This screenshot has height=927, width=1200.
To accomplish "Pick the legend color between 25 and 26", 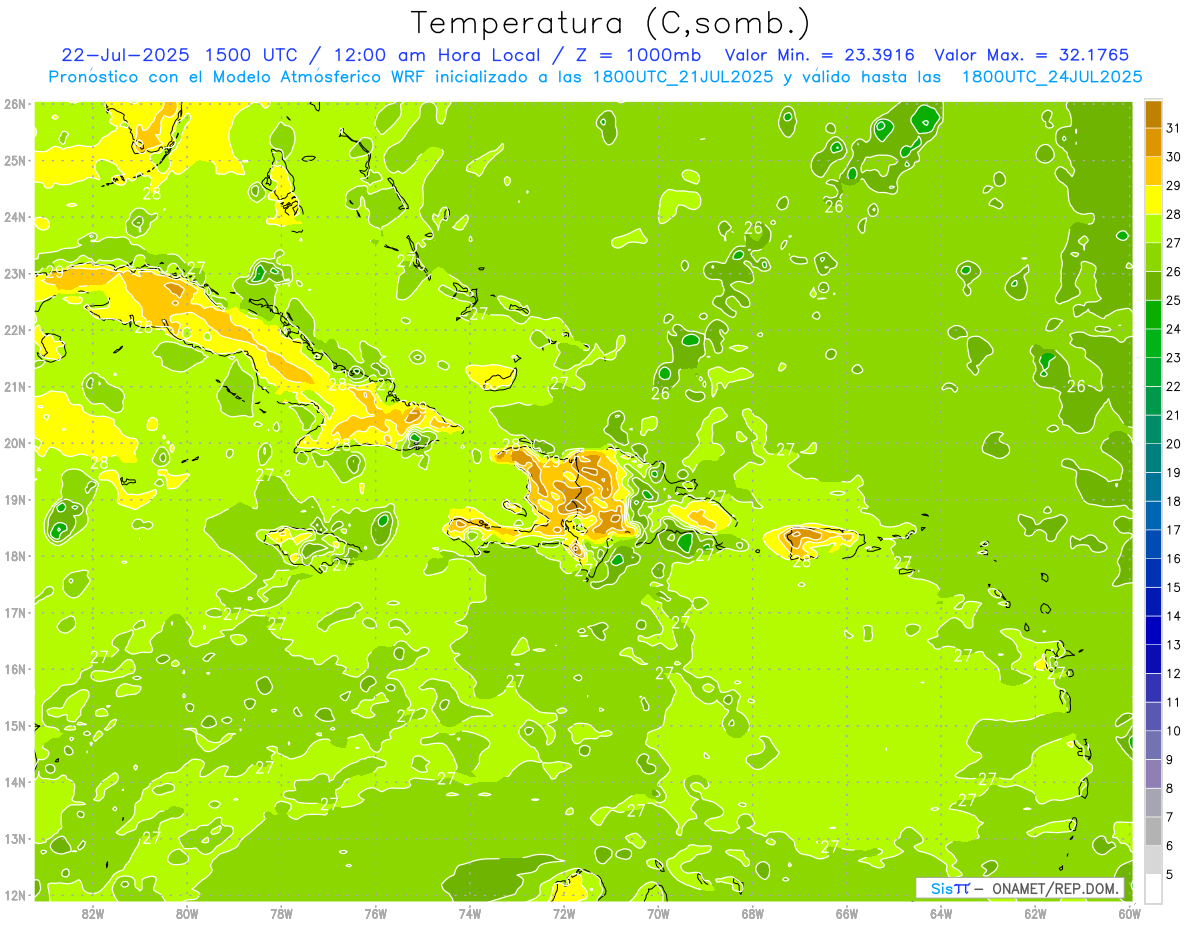I will [x=1153, y=286].
